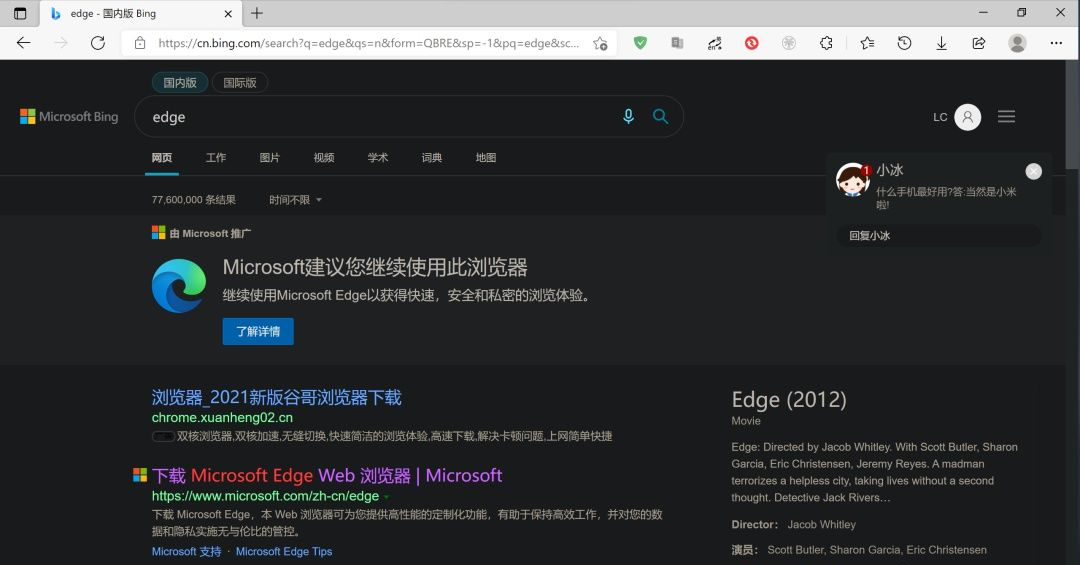1080x565 pixels.
Task: Open the vertical tabs panel icon
Action: [x=20, y=13]
